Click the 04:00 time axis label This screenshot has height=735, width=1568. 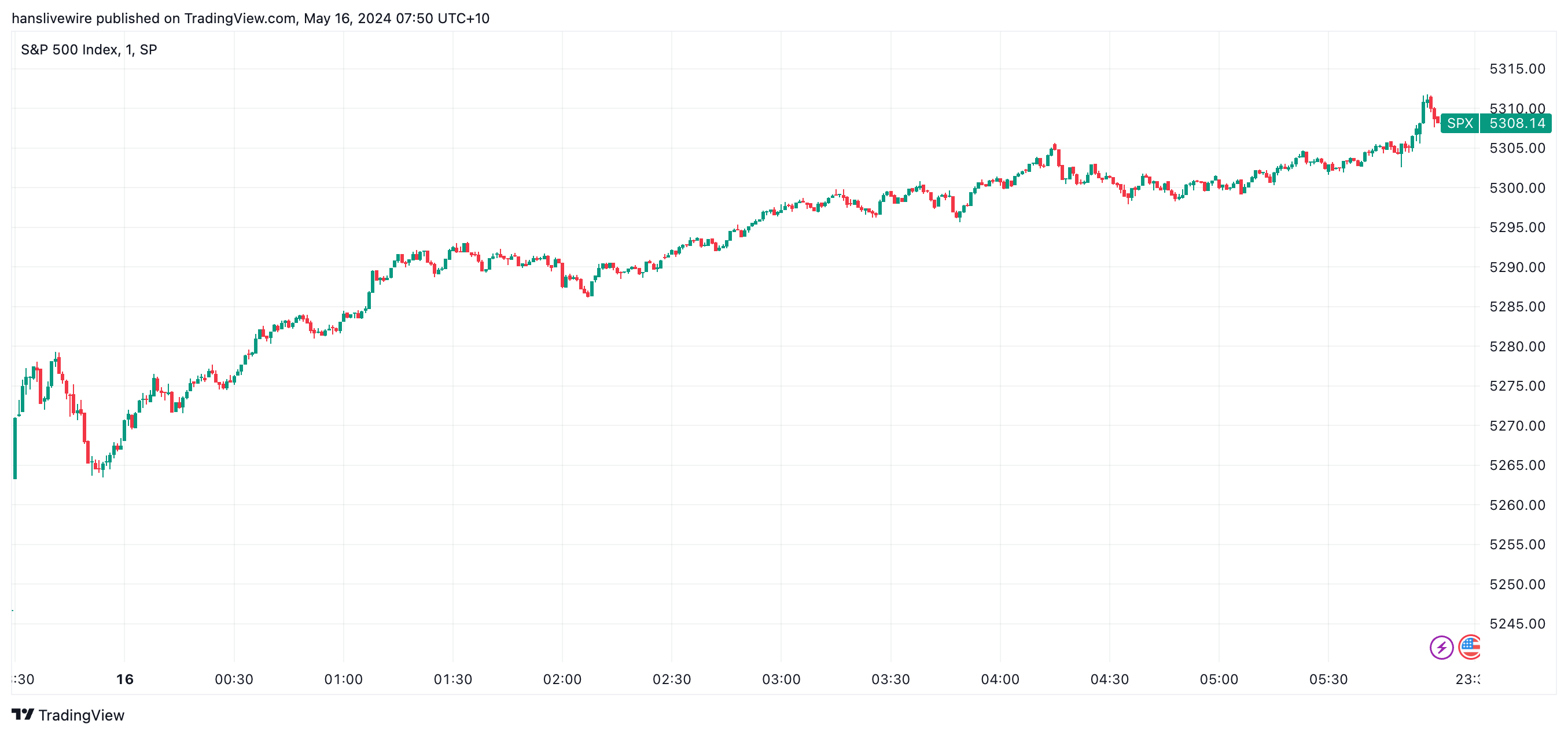[x=999, y=679]
